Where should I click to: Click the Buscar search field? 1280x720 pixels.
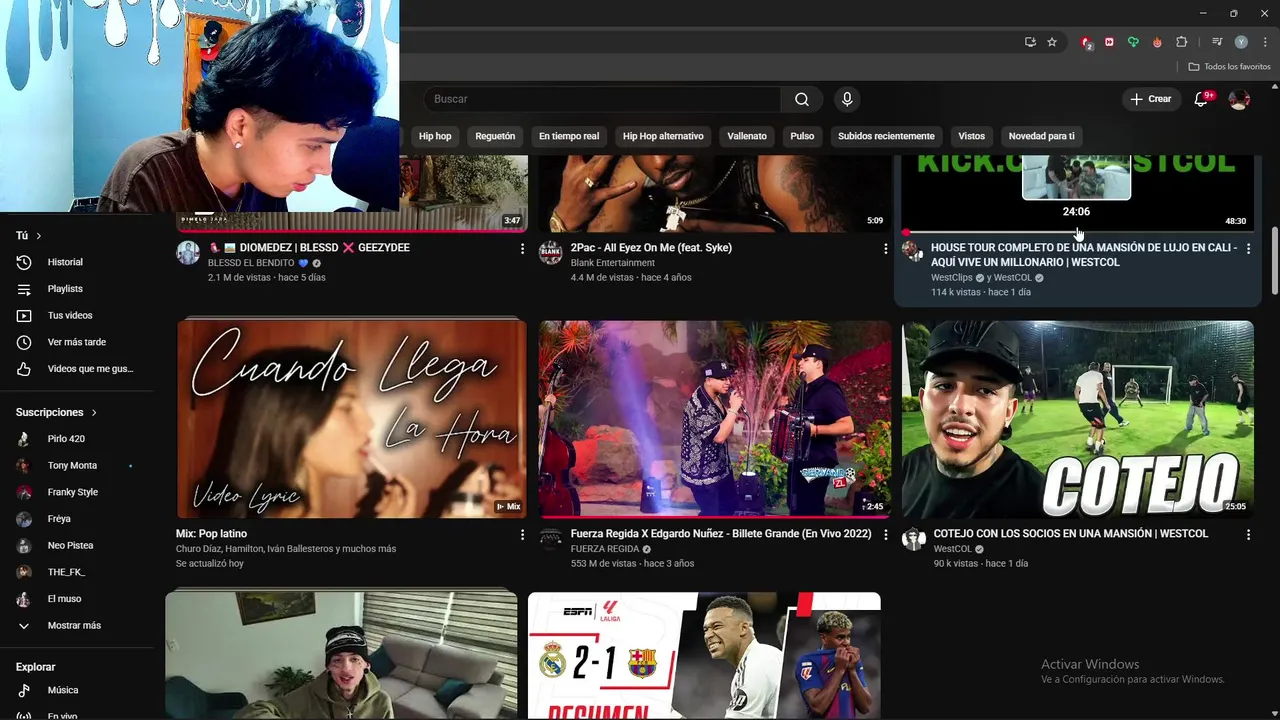coord(603,99)
